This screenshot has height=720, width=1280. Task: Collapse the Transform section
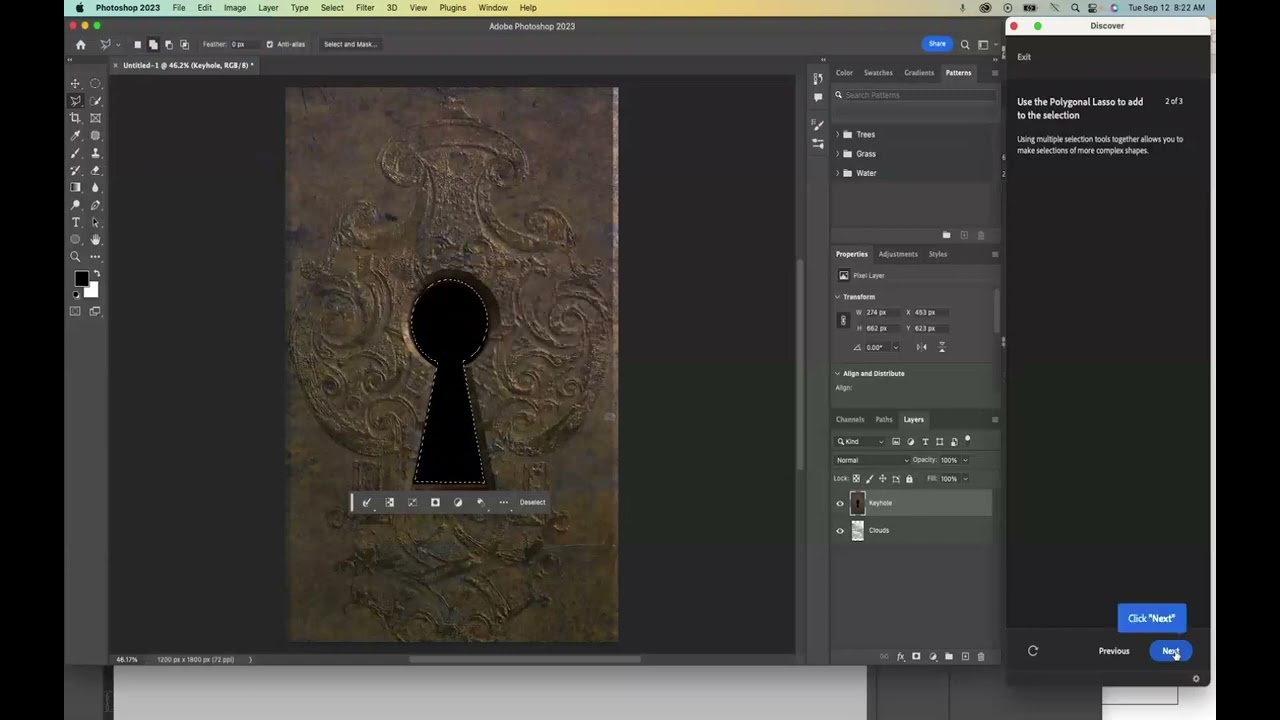[x=838, y=297]
